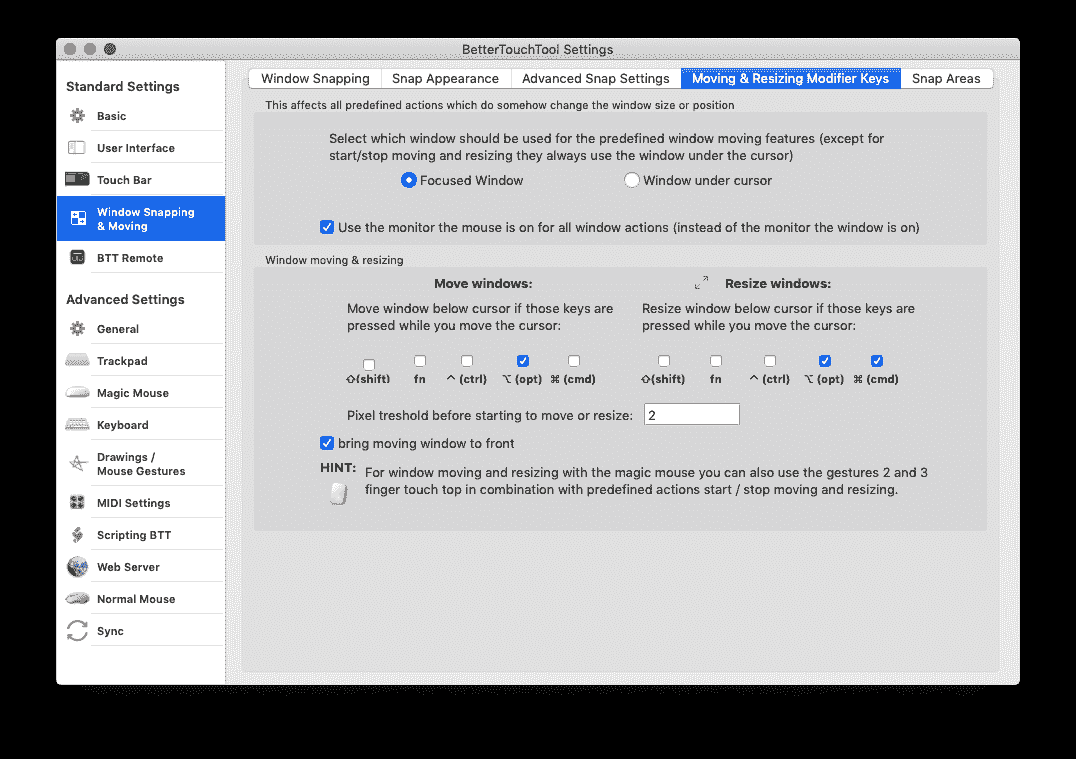Open the Window Snapping tab
1076x759 pixels.
point(315,78)
